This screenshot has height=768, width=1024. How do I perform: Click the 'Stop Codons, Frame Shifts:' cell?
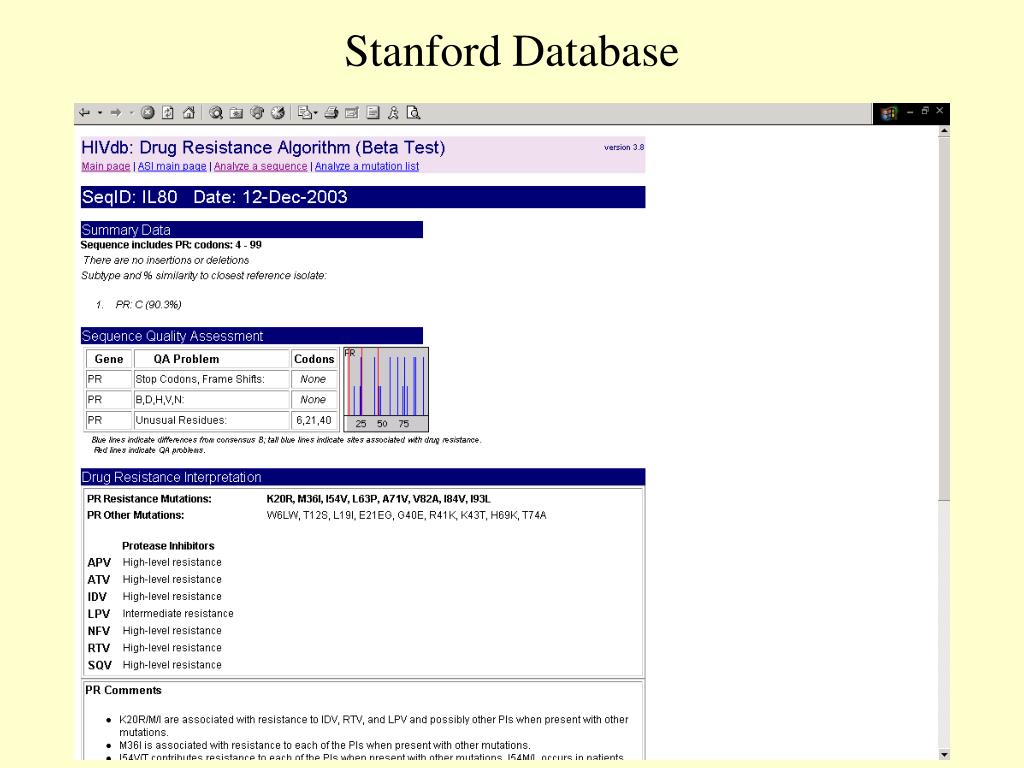click(212, 379)
